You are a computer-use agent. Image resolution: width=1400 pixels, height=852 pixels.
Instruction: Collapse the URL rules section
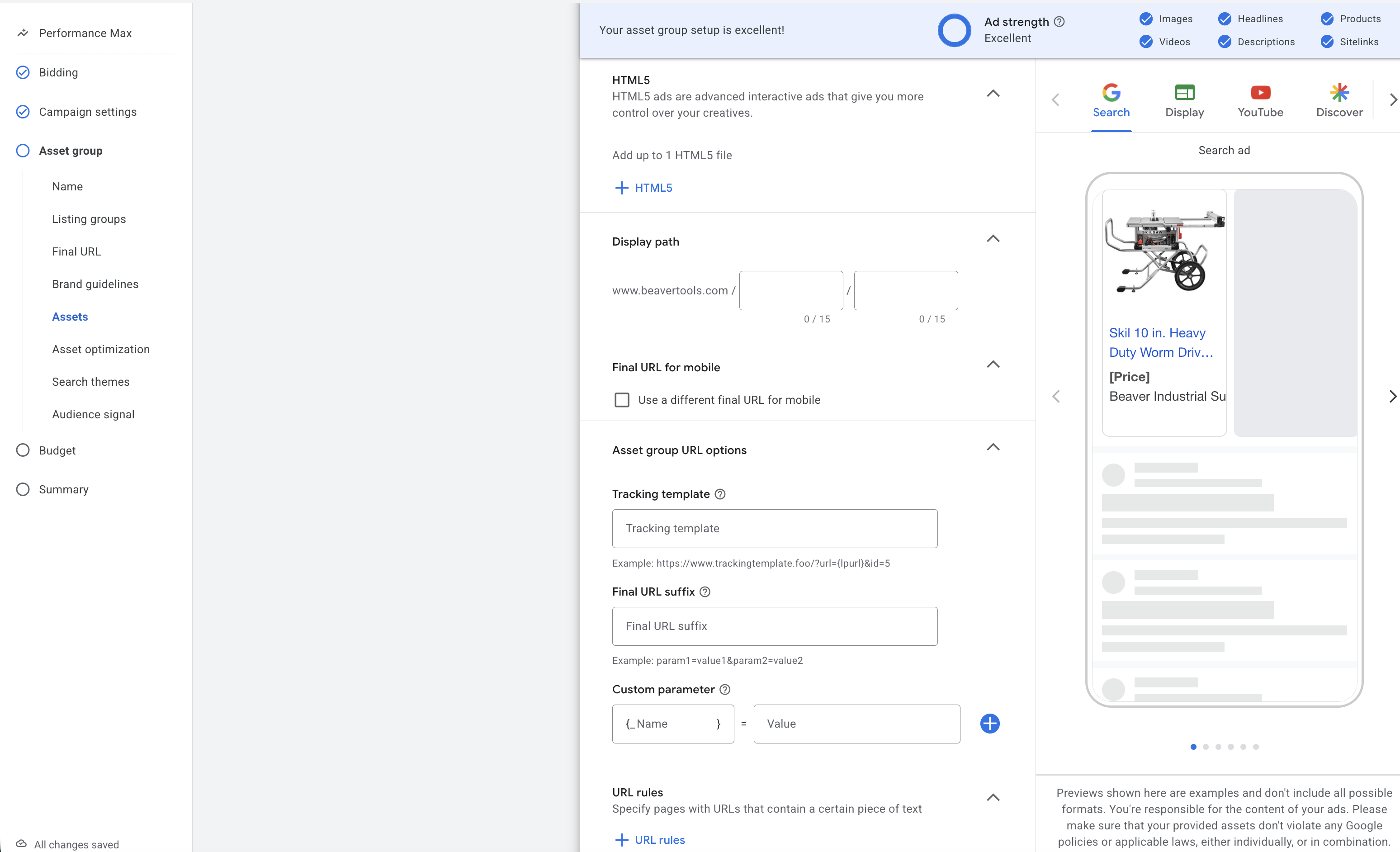pyautogui.click(x=993, y=797)
